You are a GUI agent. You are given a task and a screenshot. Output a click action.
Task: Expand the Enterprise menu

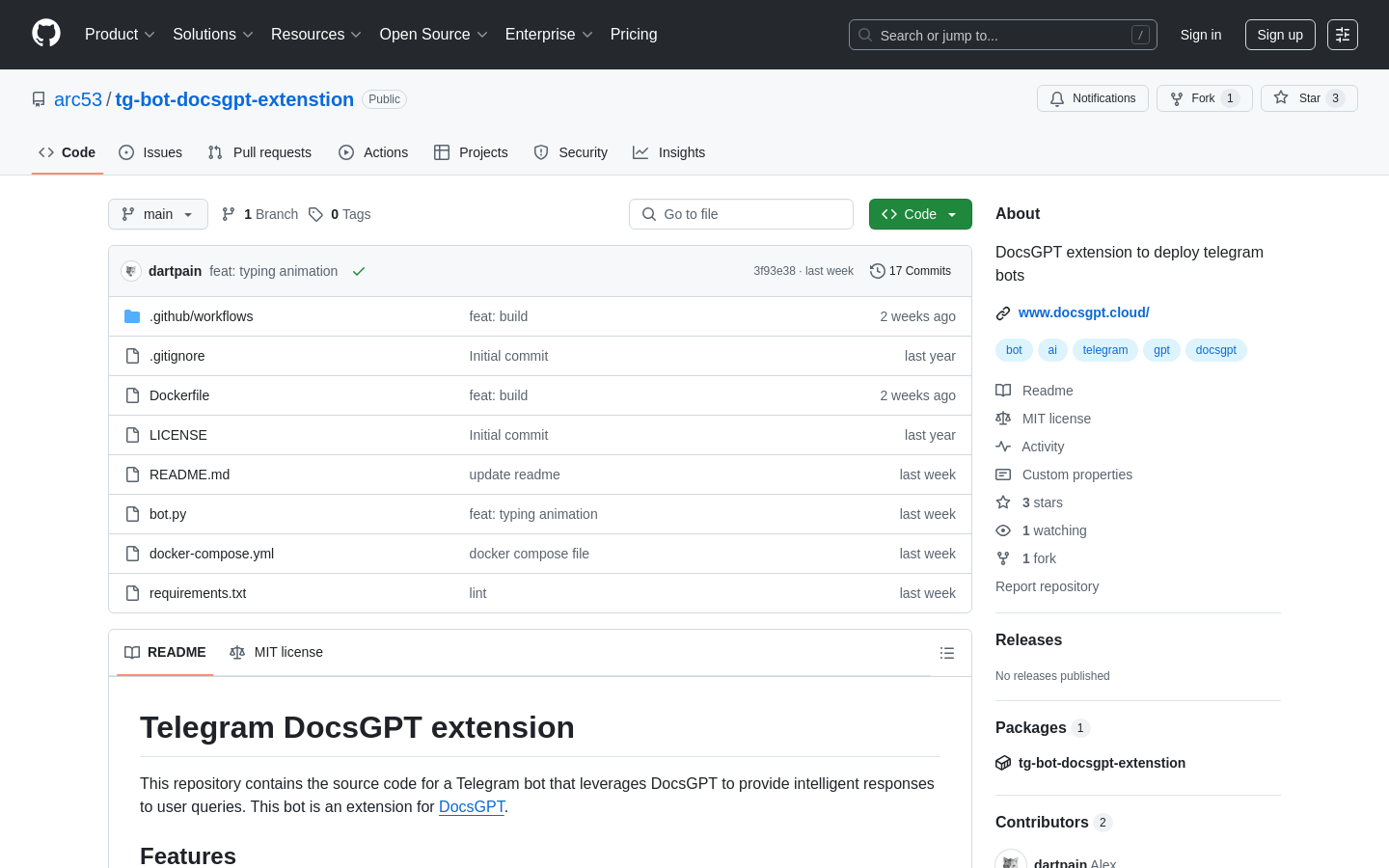coord(549,35)
